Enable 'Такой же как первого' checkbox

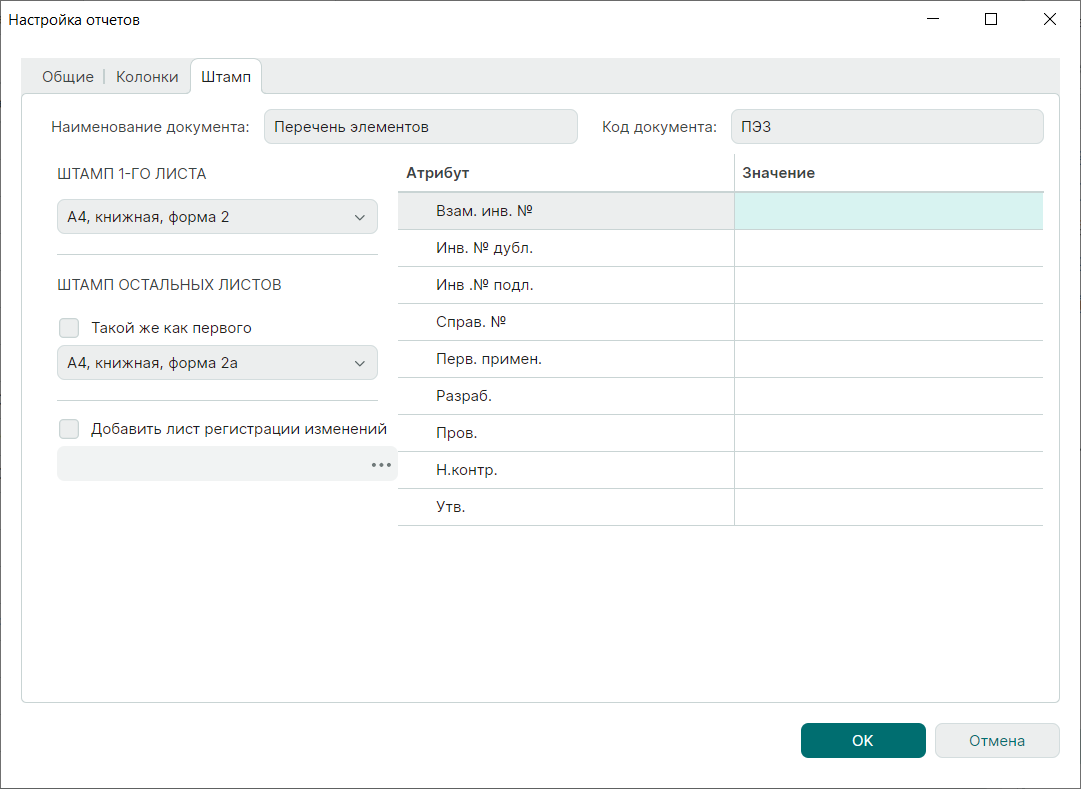[x=69, y=328]
